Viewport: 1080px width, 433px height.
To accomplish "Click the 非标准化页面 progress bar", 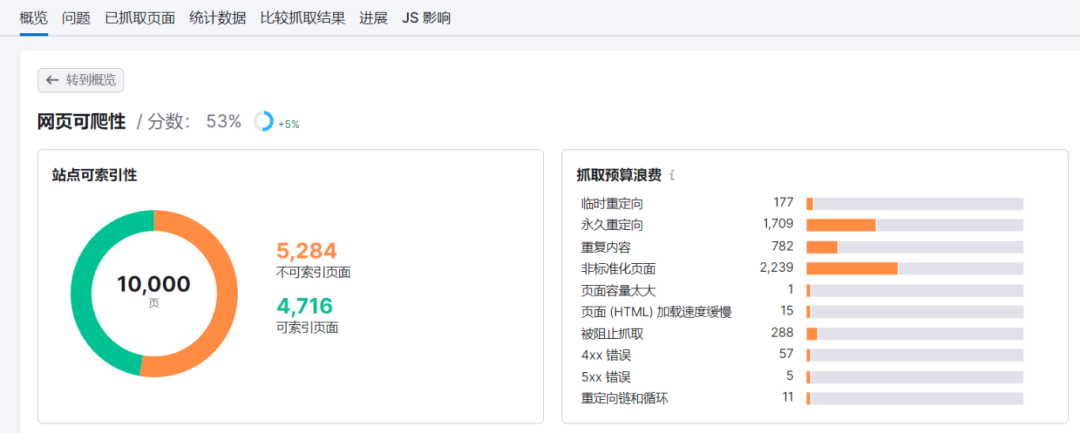I will [x=914, y=268].
